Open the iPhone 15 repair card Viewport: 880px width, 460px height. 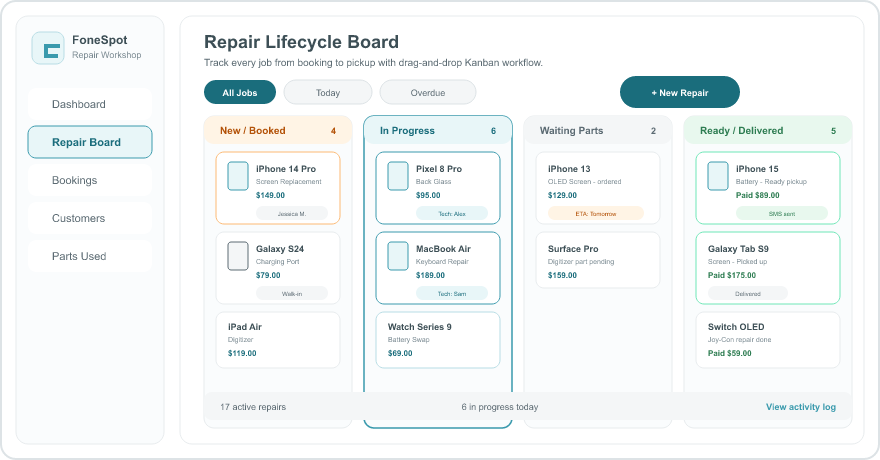coord(768,188)
